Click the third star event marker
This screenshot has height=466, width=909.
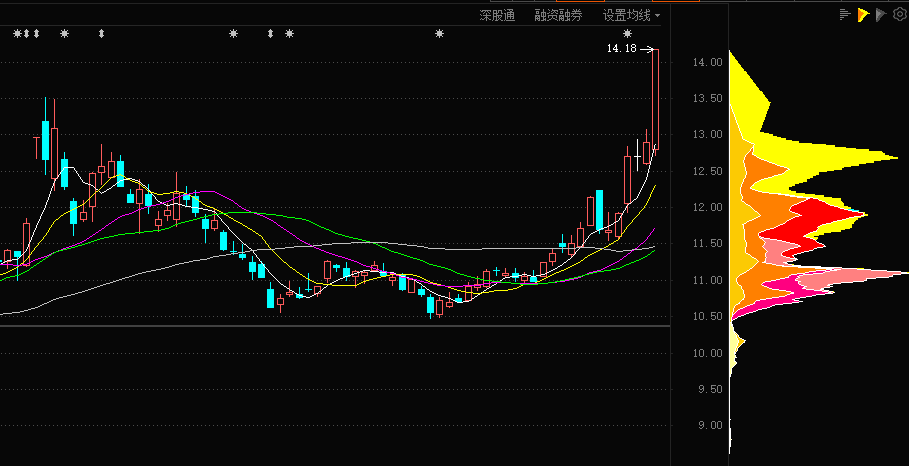(x=234, y=34)
